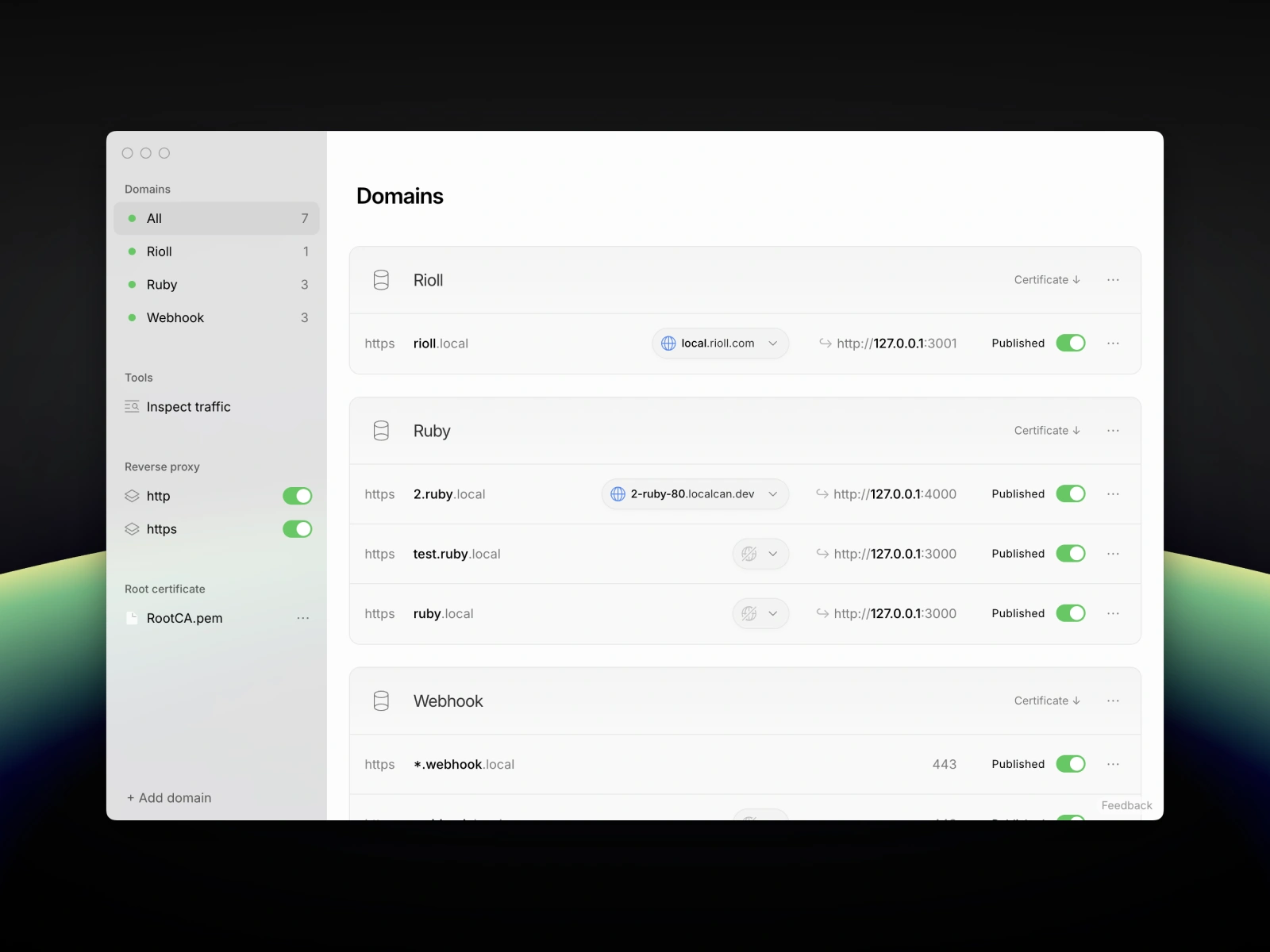Open the Certificate download for Webhook
1270x952 pixels.
(1047, 701)
